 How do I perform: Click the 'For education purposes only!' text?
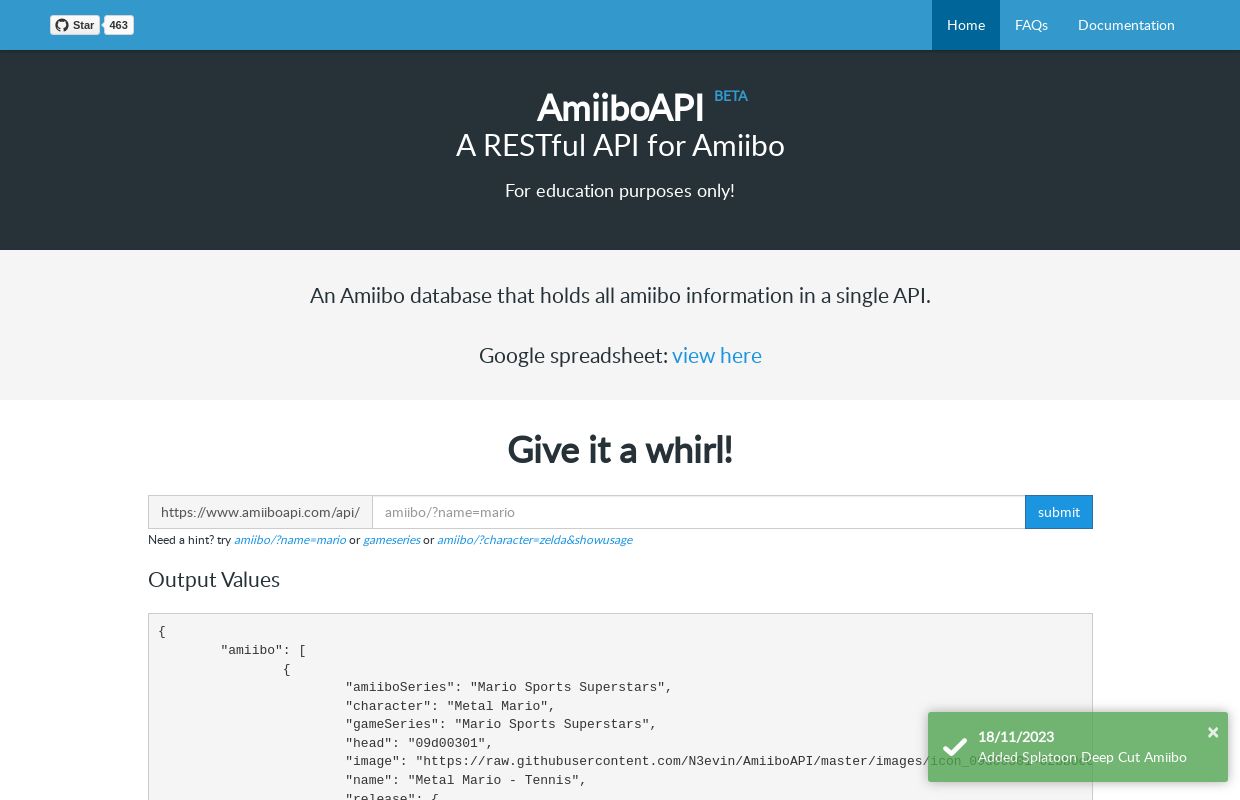620,190
